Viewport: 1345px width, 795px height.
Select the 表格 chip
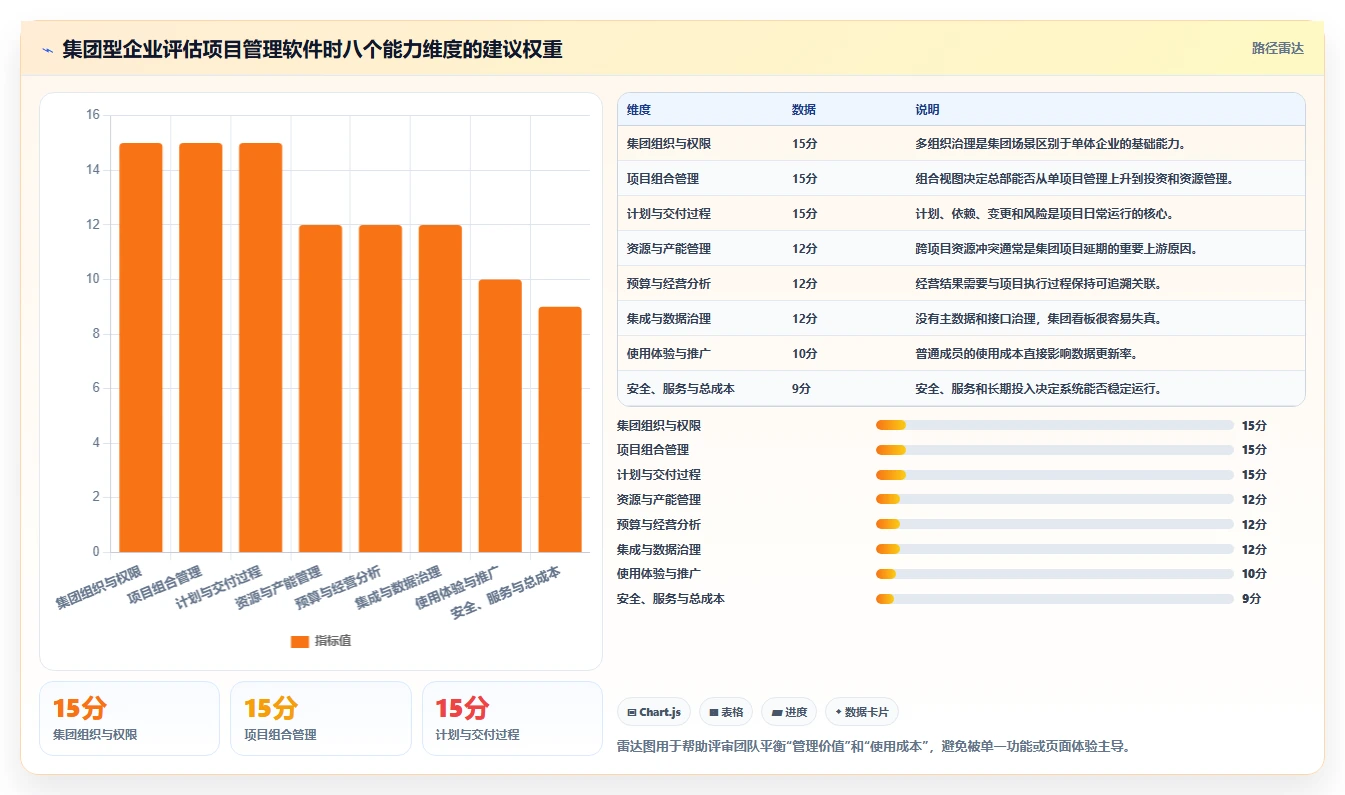click(x=726, y=712)
